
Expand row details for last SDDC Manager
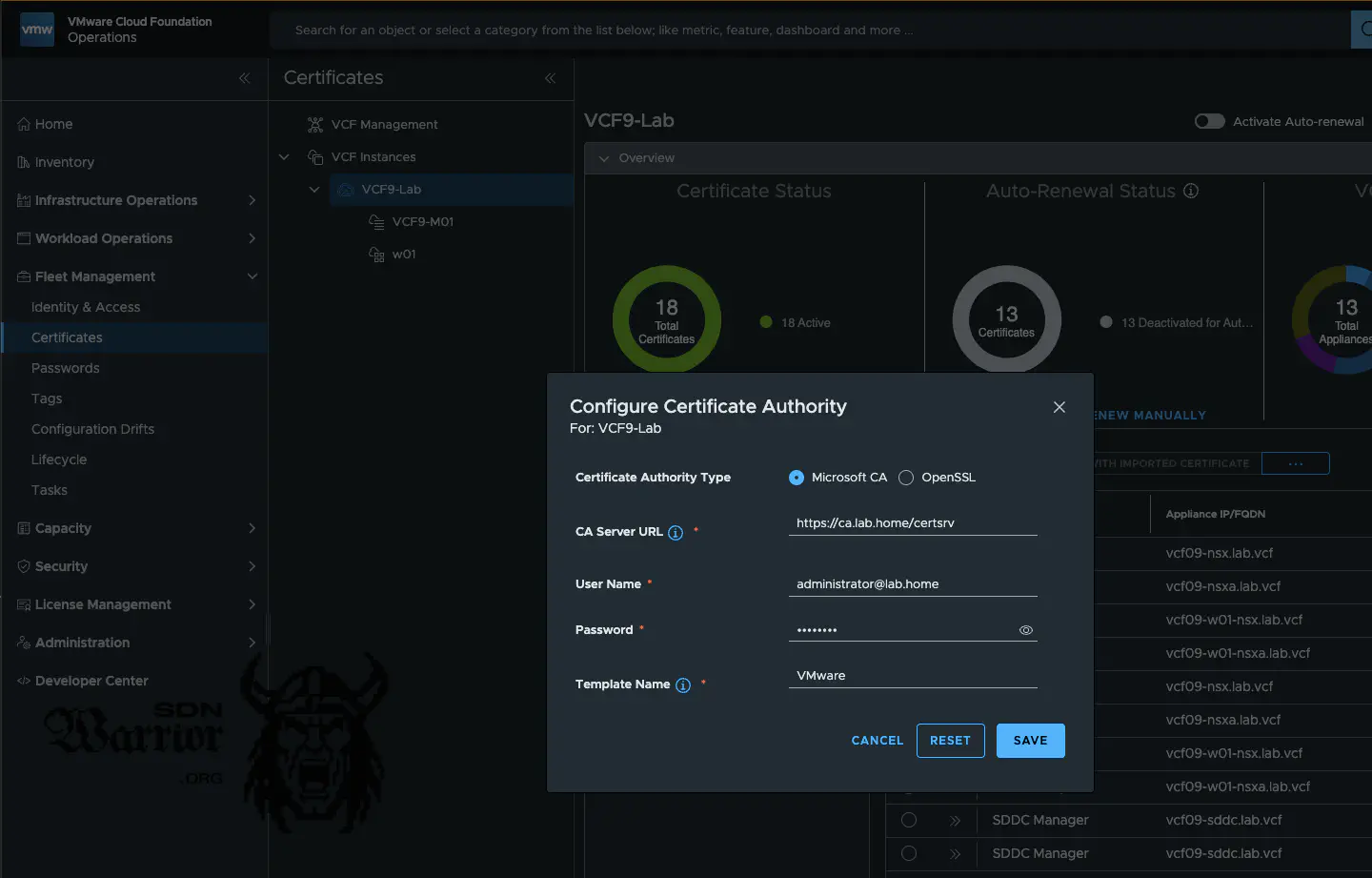point(955,854)
